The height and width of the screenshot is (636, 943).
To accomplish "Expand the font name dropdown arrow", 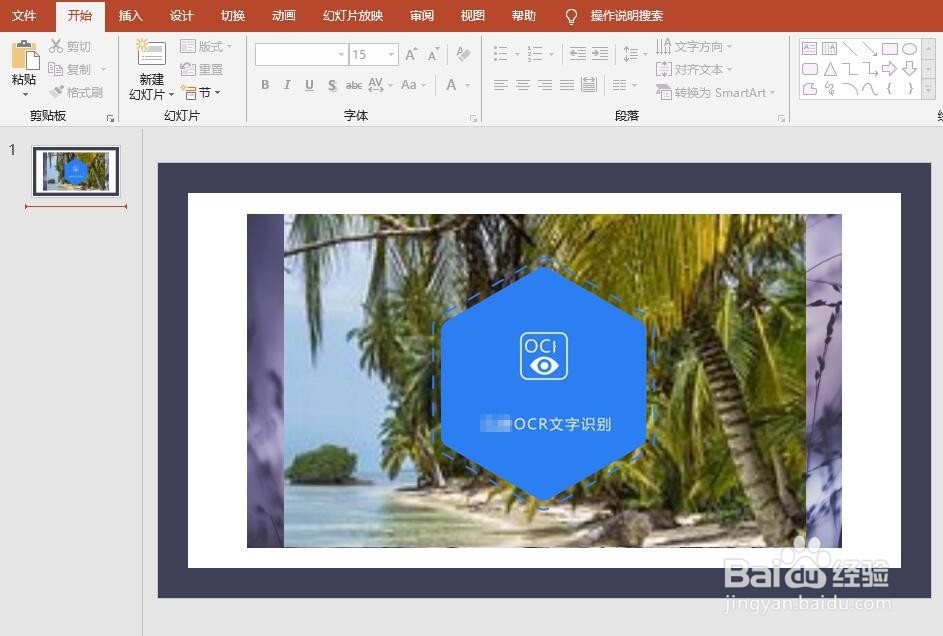I will pos(342,55).
